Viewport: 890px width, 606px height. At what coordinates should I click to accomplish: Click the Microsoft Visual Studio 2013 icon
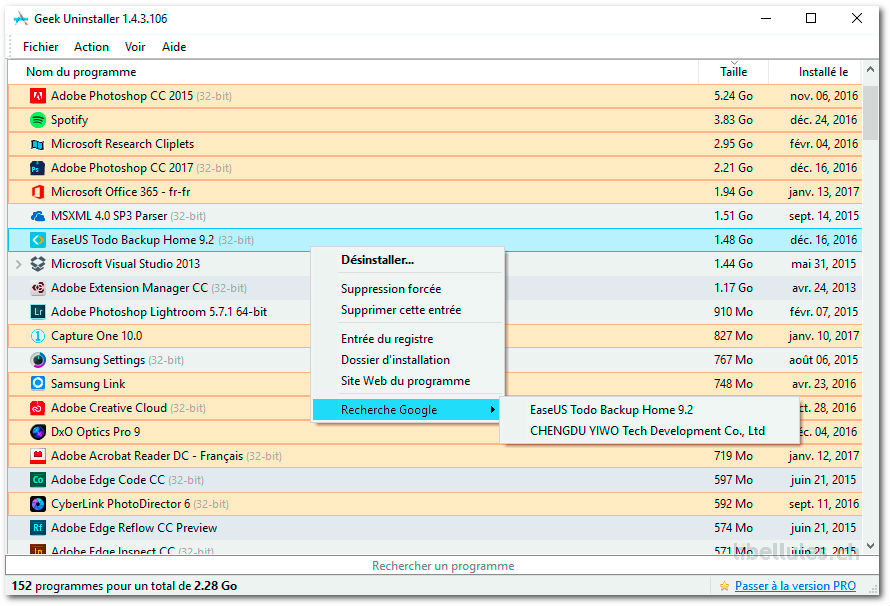click(x=37, y=264)
